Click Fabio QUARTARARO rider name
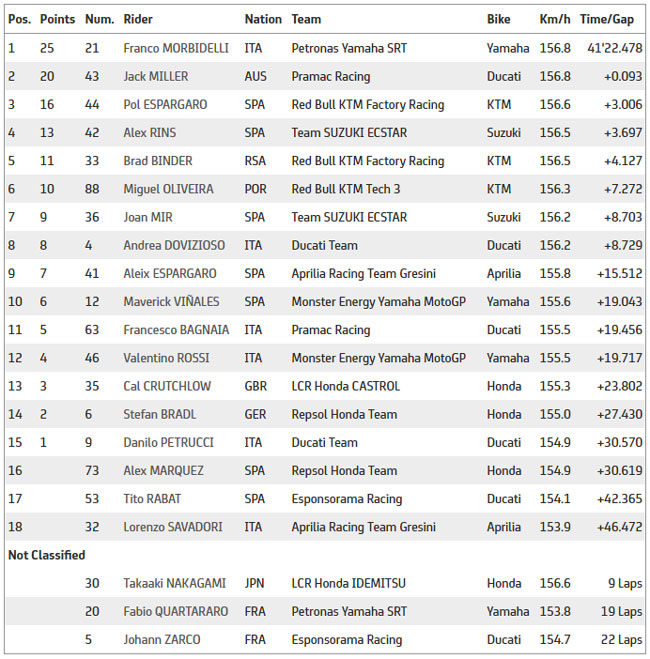Viewport: 650px width, 659px height. point(176,612)
